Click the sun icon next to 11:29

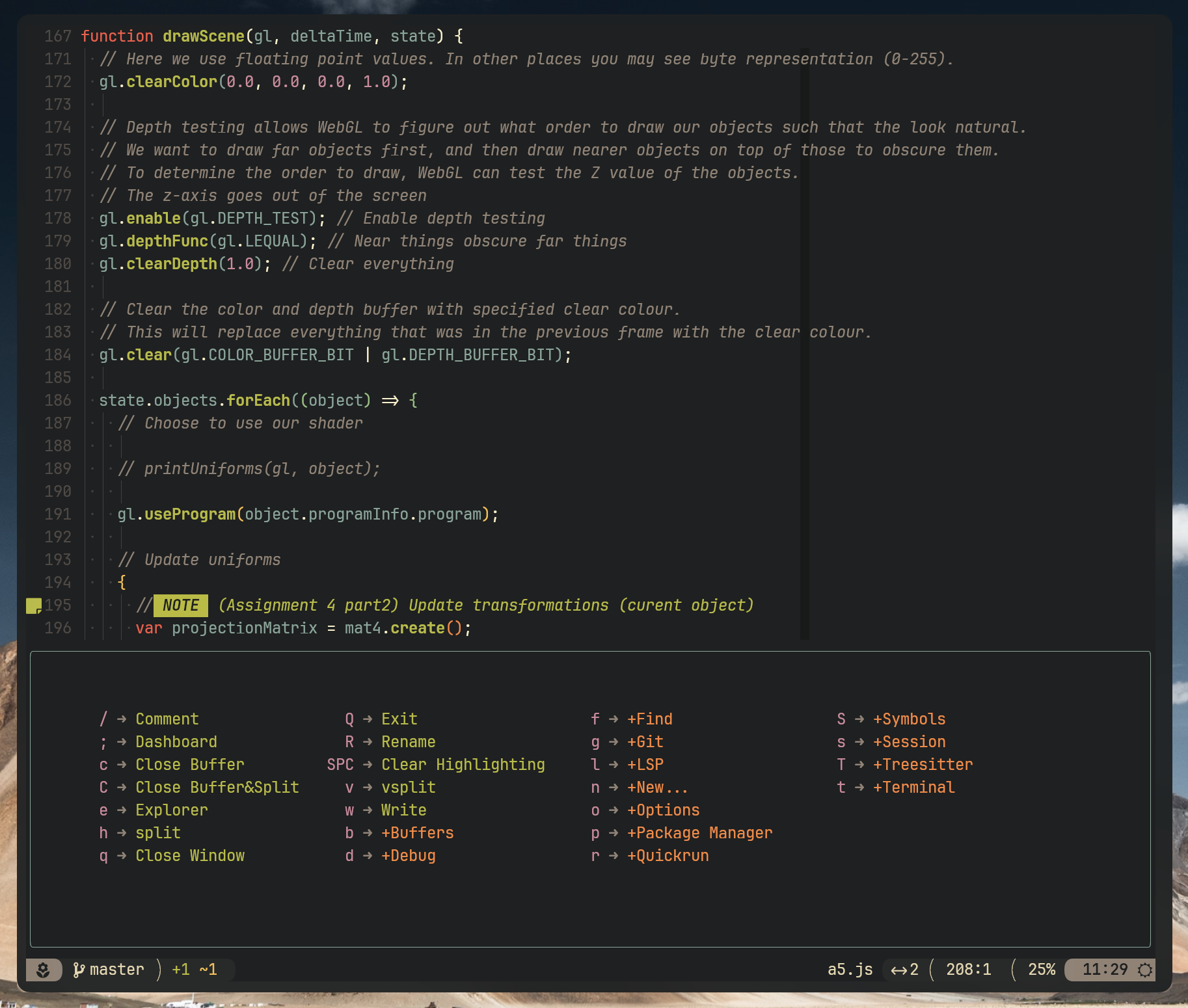click(x=1145, y=970)
